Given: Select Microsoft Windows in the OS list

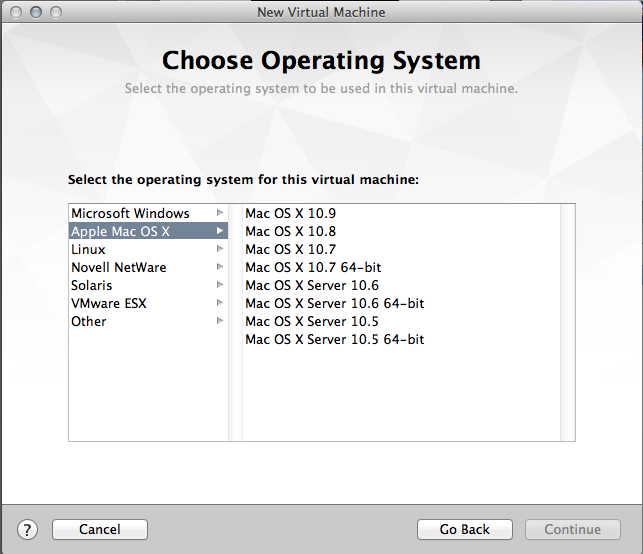Looking at the screenshot, I should coord(148,213).
